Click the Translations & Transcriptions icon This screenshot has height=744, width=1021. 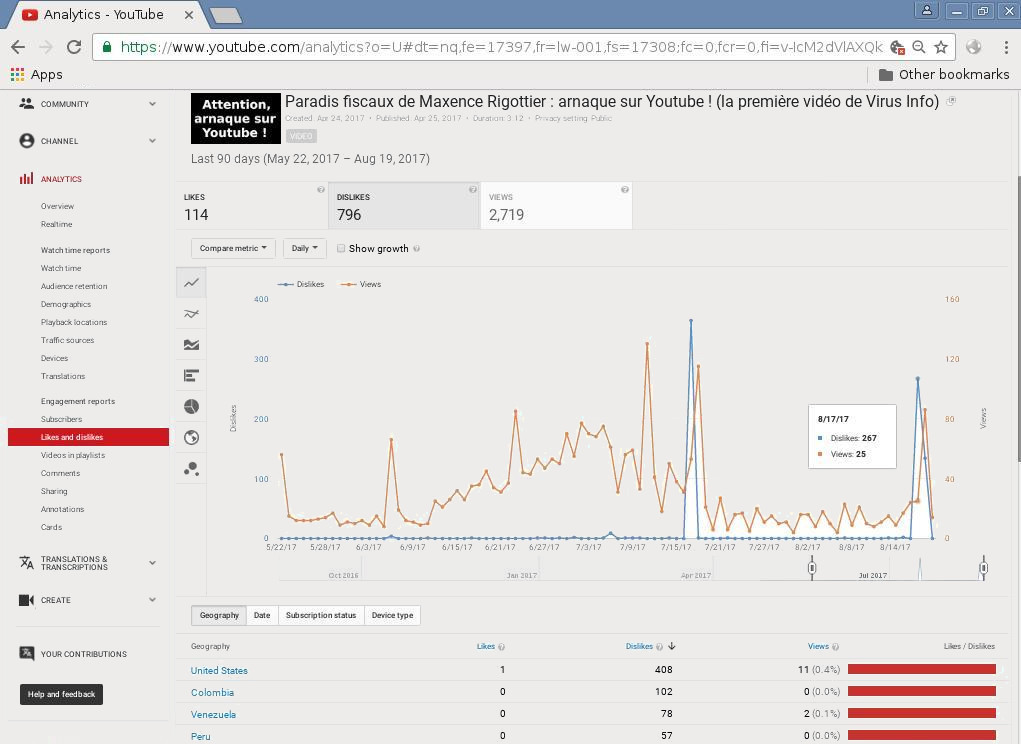pos(27,562)
